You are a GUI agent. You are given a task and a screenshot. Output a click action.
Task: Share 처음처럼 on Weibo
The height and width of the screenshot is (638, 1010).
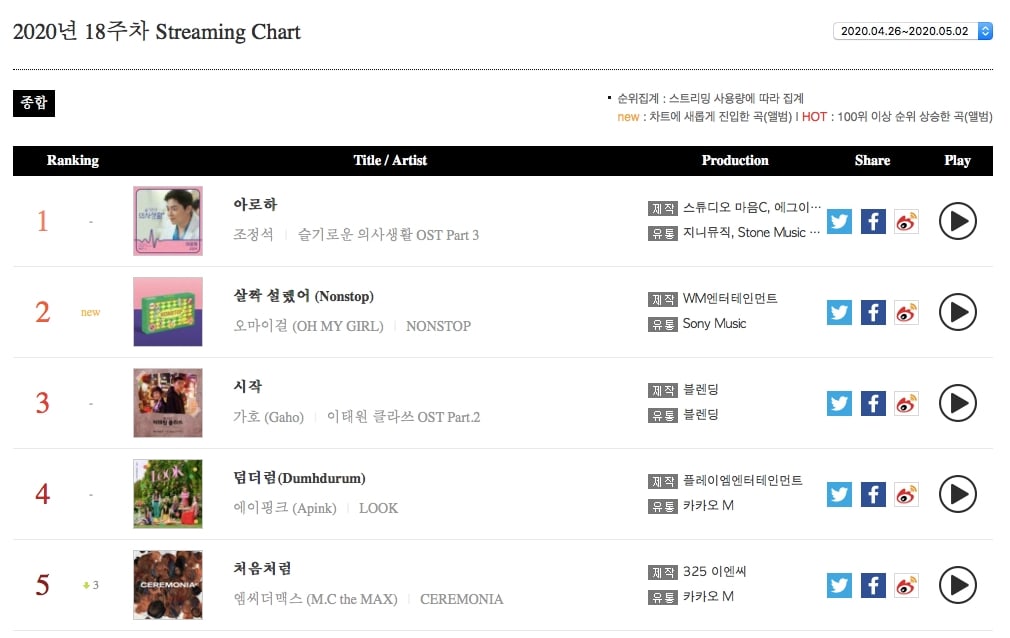coord(906,585)
